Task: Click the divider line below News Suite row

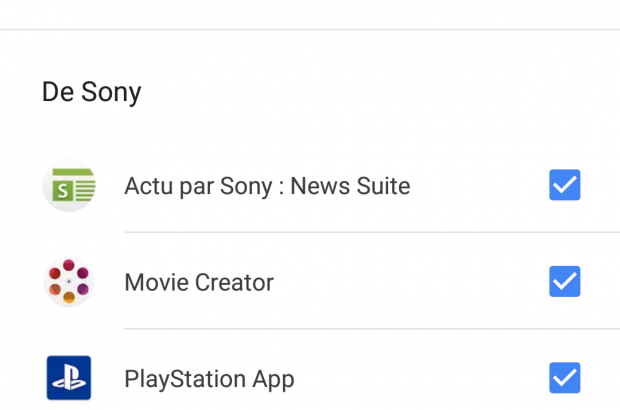Action: pos(370,233)
